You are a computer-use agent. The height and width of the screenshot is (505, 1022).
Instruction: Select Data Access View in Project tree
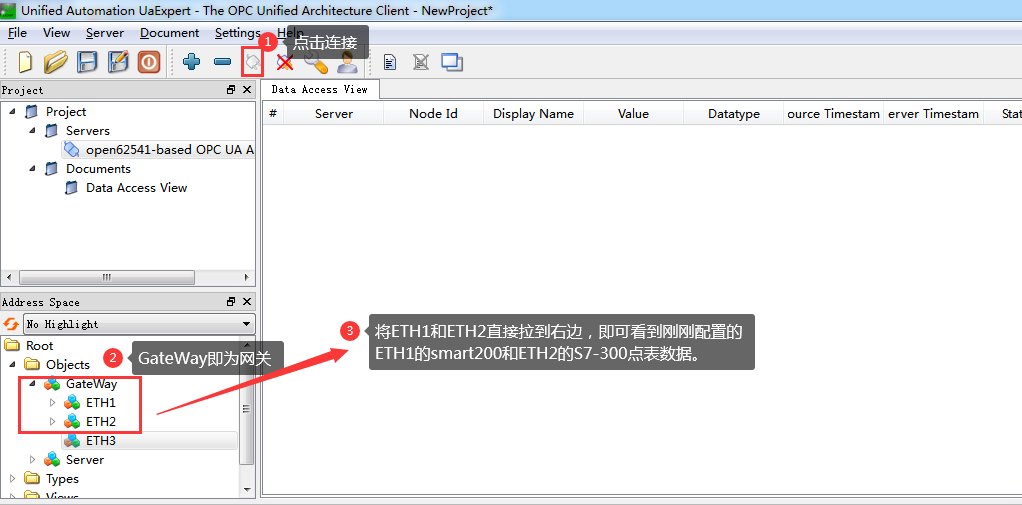[136, 188]
